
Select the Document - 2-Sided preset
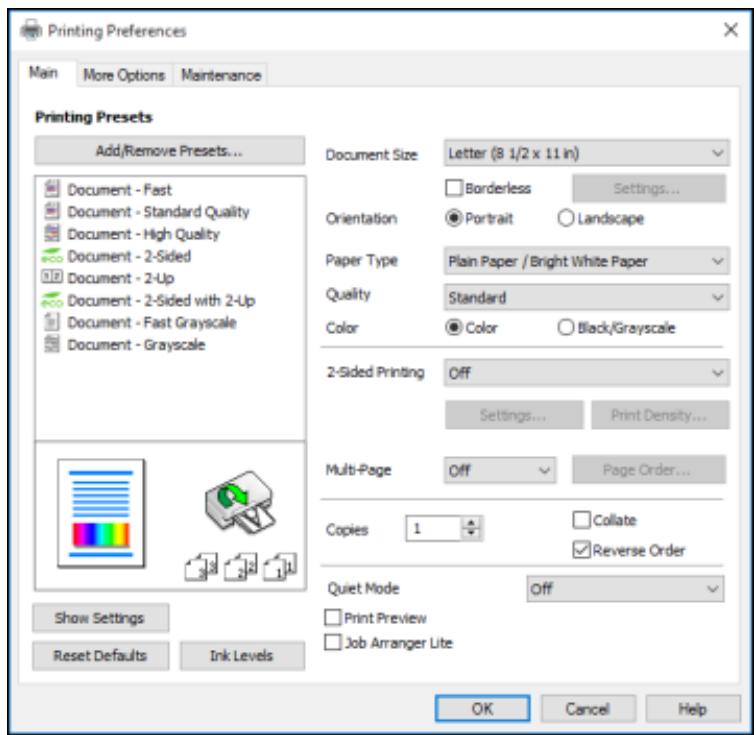pyautogui.click(x=129, y=256)
